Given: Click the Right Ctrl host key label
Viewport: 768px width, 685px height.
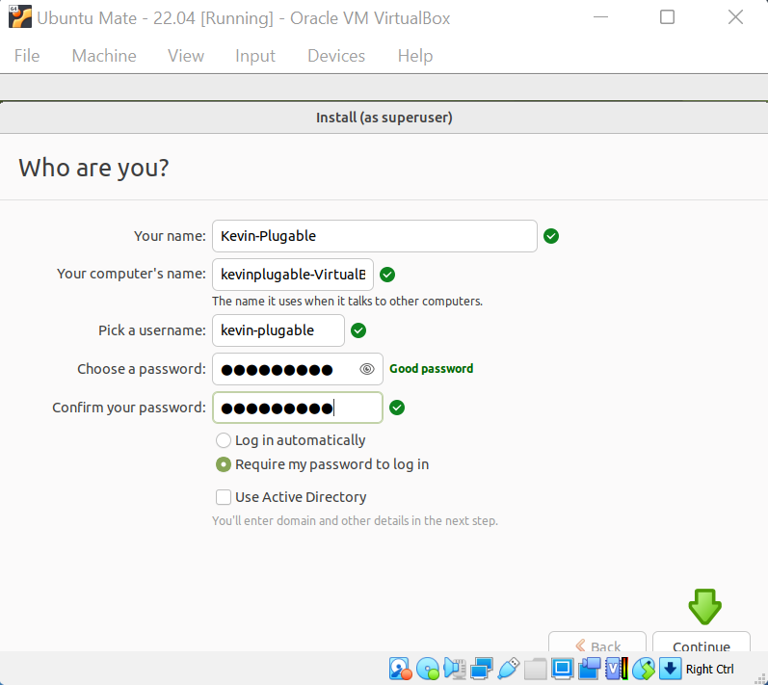Looking at the screenshot, I should [x=710, y=669].
